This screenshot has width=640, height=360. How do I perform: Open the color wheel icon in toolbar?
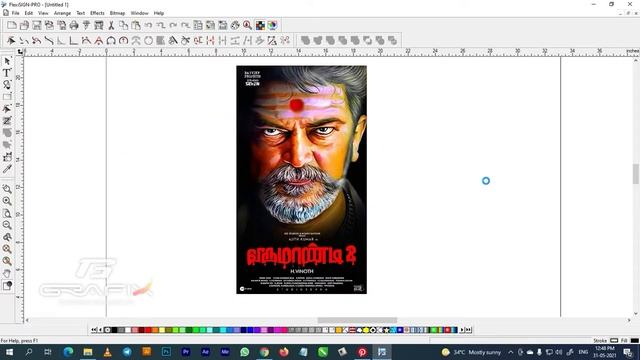[x=272, y=25]
